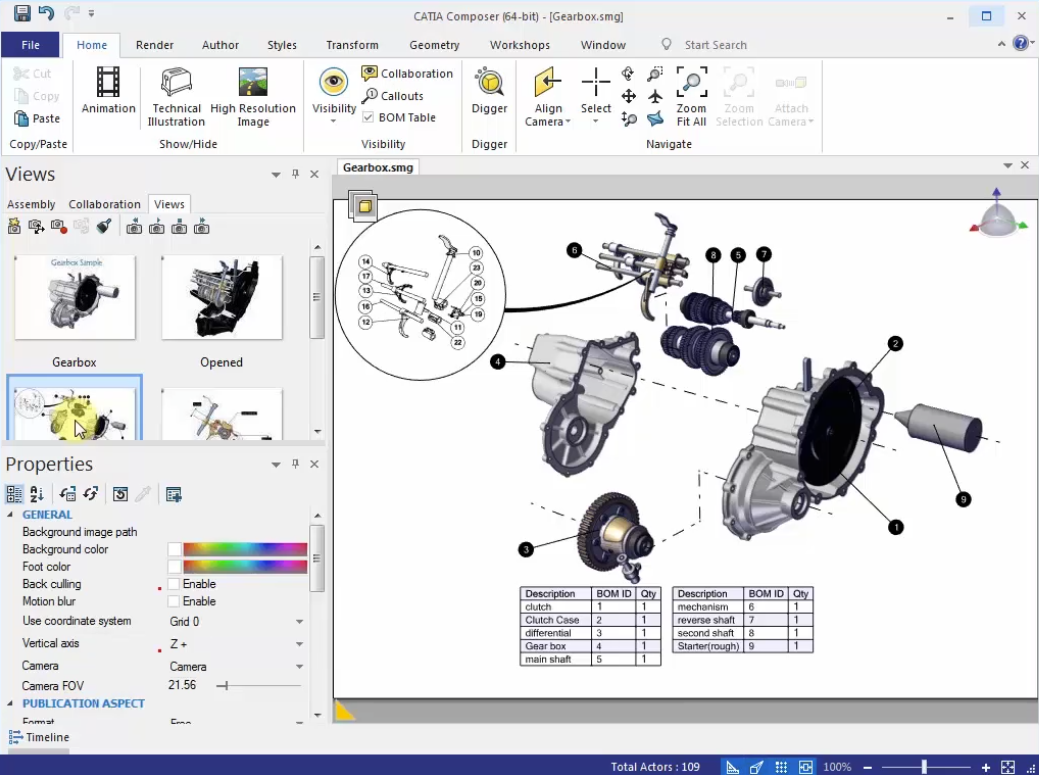Open the Use coordinate system dropdown

point(299,621)
